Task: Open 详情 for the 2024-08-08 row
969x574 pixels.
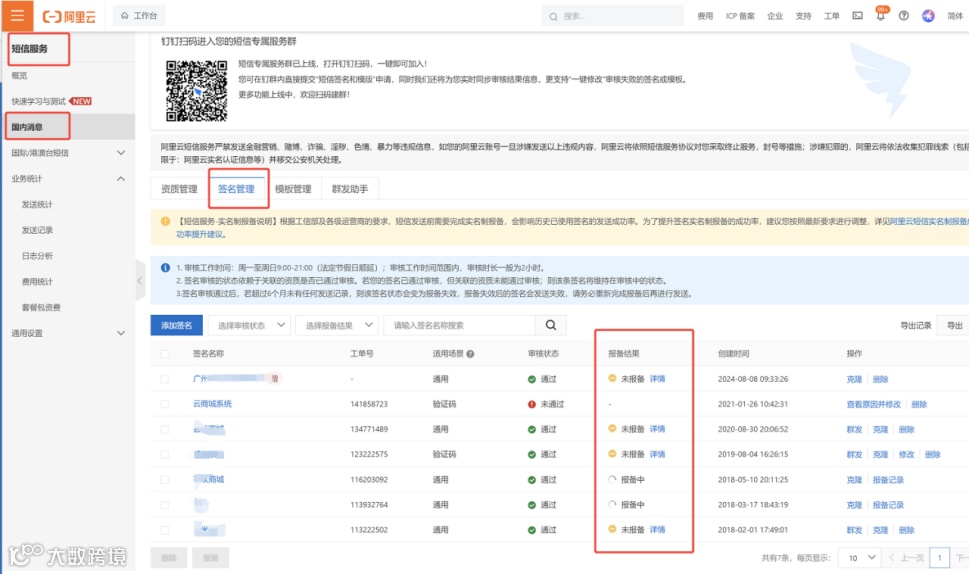Action: (657, 379)
